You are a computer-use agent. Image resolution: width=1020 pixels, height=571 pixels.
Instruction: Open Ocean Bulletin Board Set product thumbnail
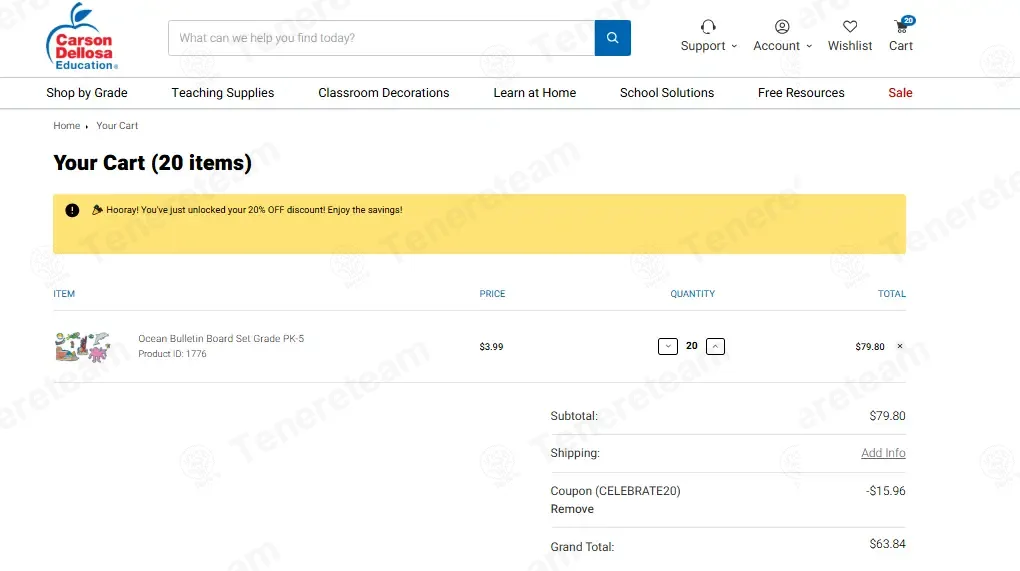point(83,347)
